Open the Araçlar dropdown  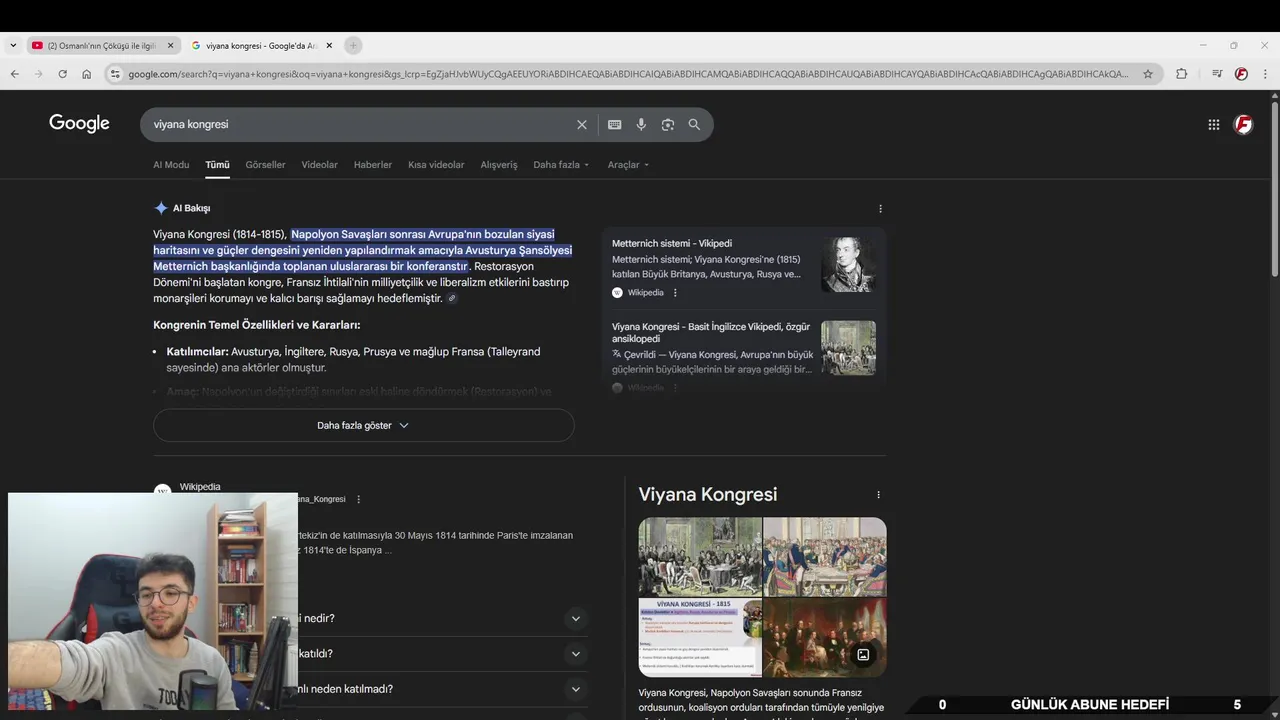(628, 165)
